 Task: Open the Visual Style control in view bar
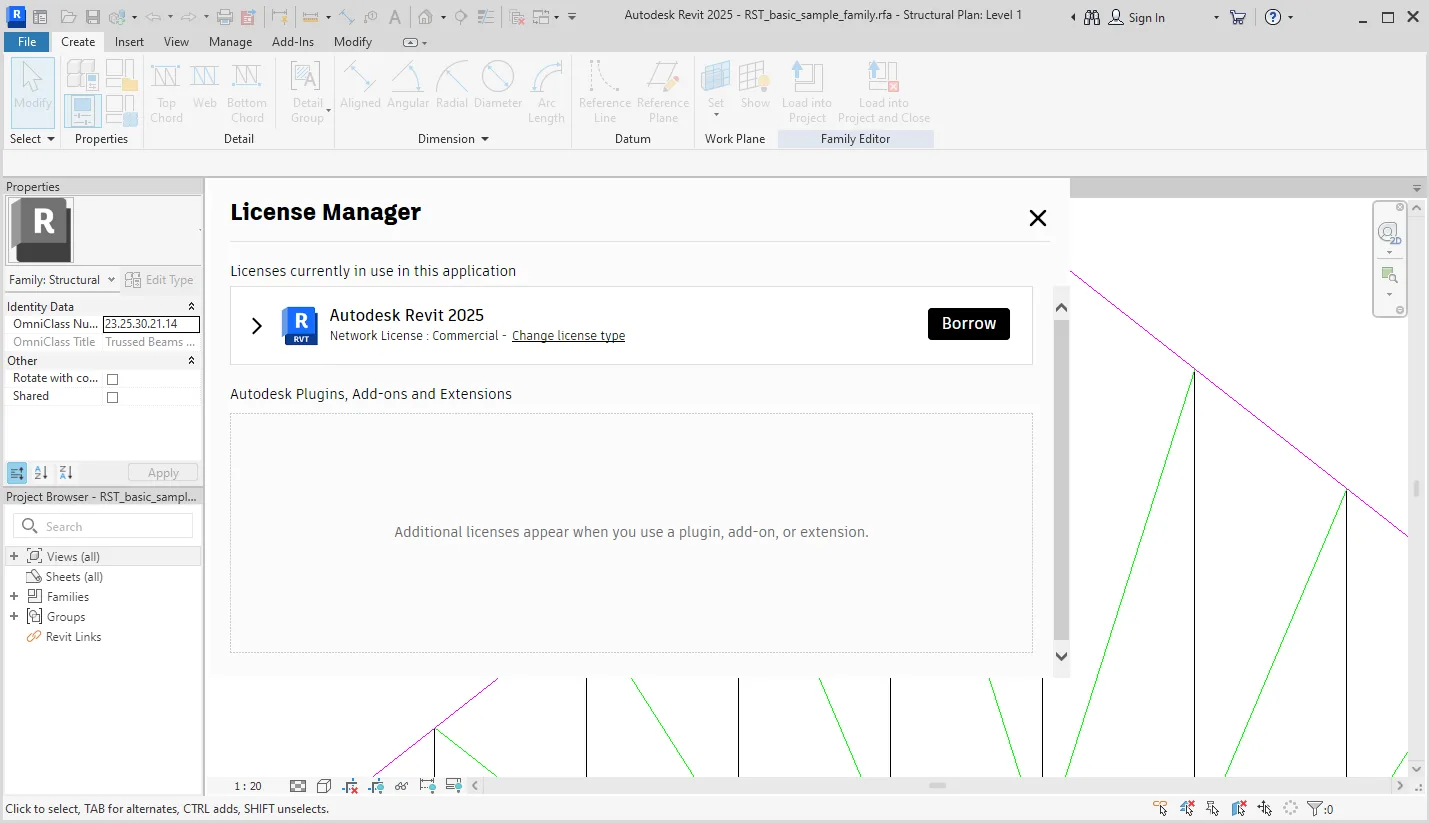click(324, 786)
